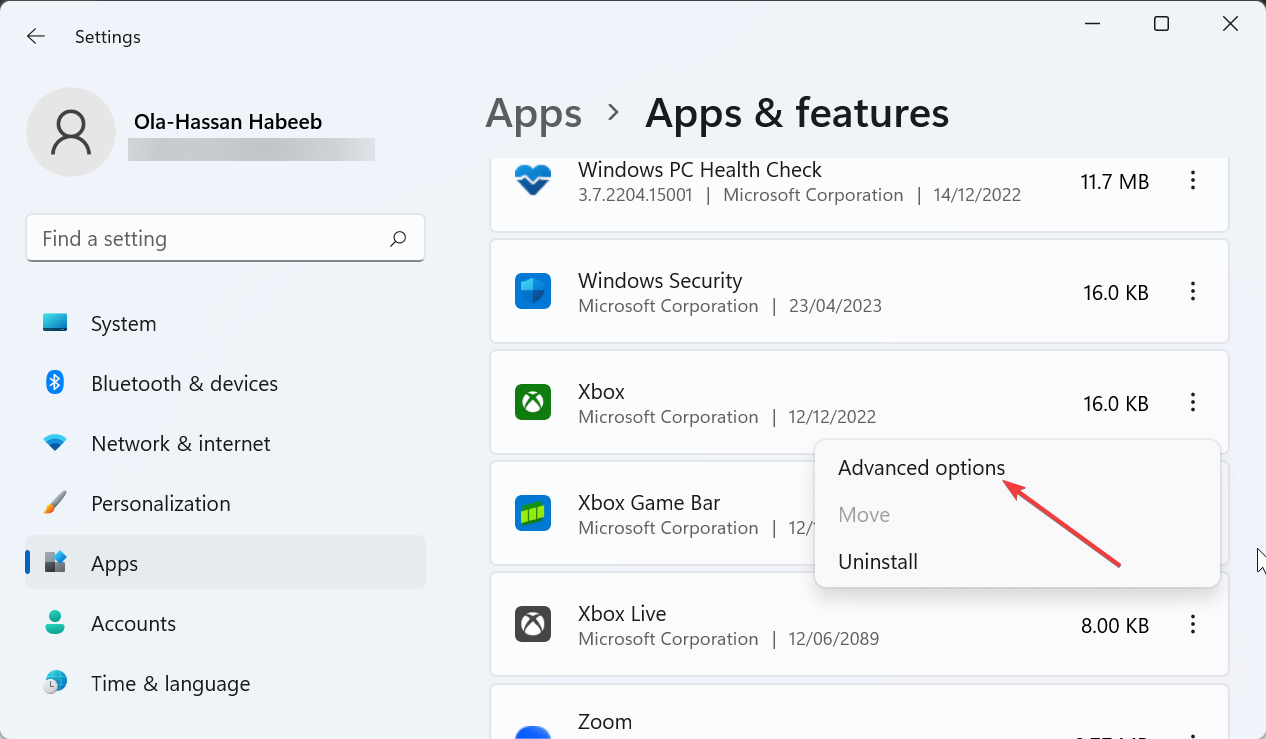The width and height of the screenshot is (1266, 739).
Task: Click the Xbox Game Bar app icon
Action: tap(533, 514)
